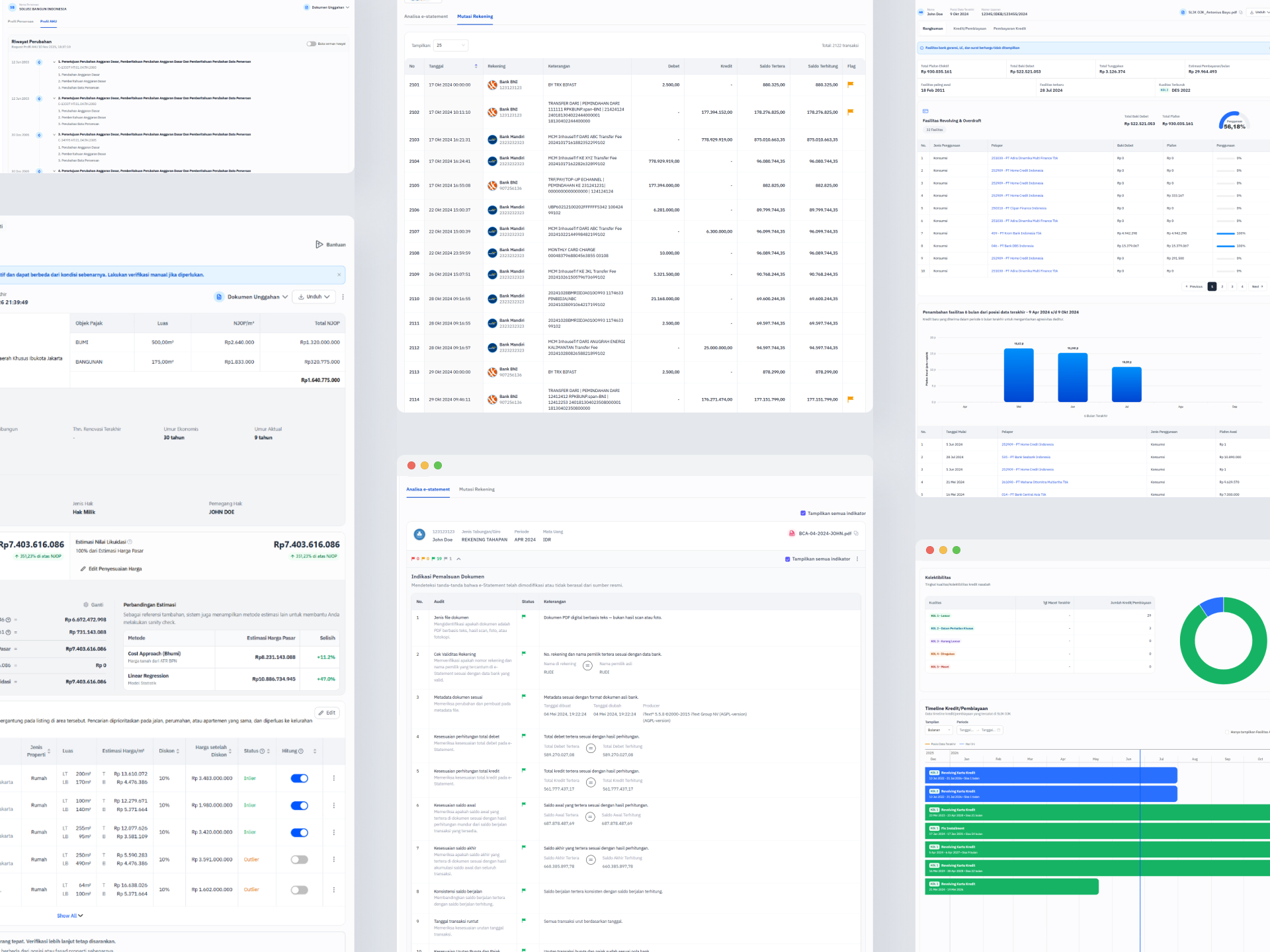Viewport: 1270px width, 952px height.
Task: Copy the BCA-04-2024-JOHN.pdf file name
Action: coord(856,534)
